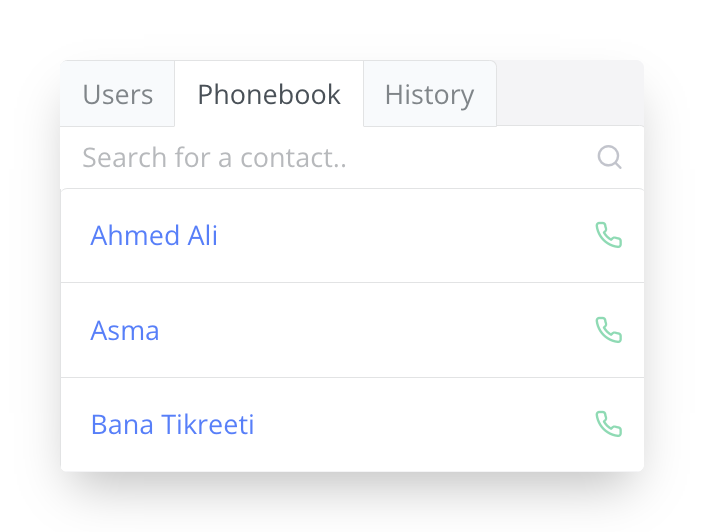Select the Bana Tikreeti row blank area

(422, 425)
